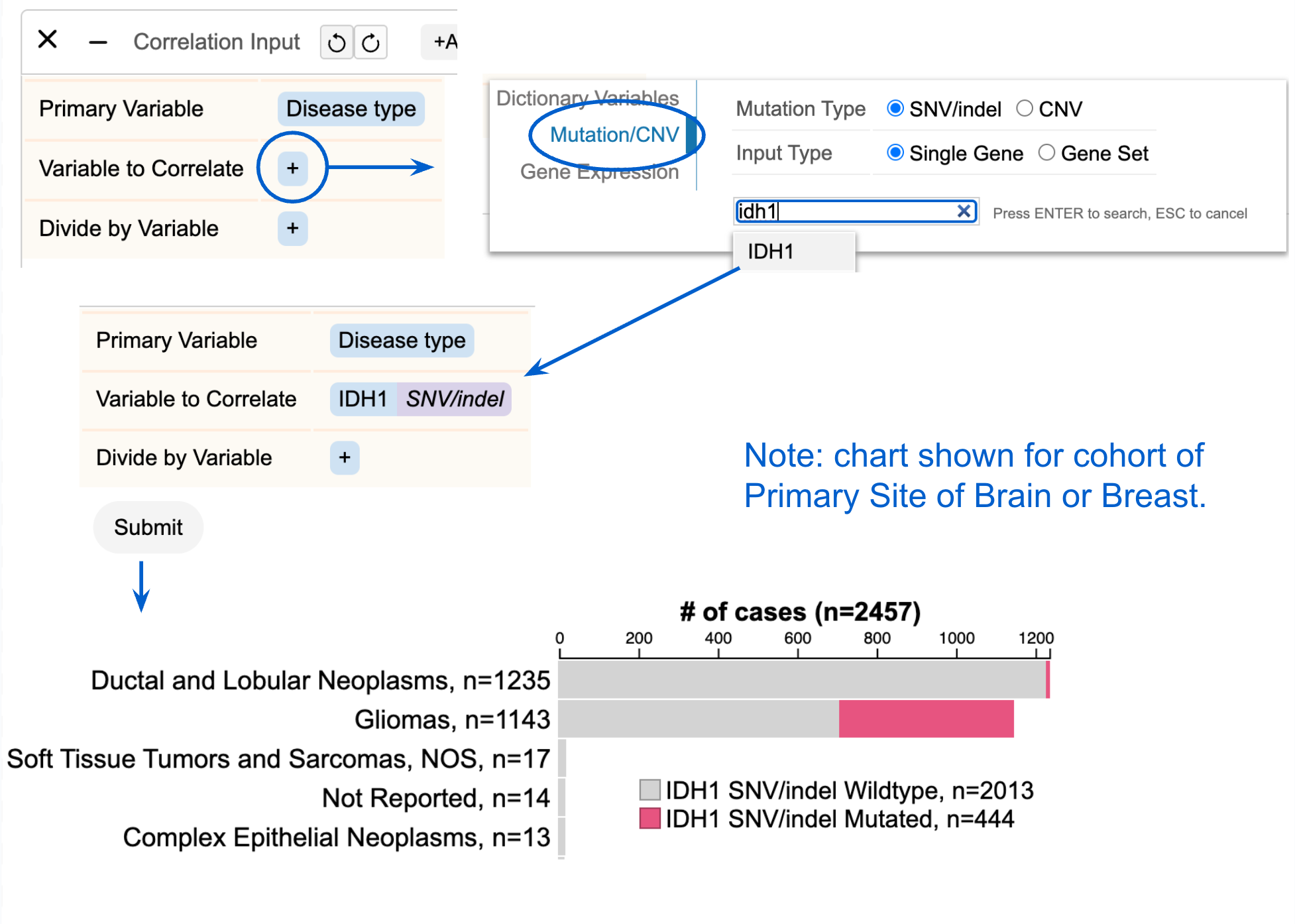Clear the idh1 search field
Viewport: 1295px width, 924px height.
964,211
